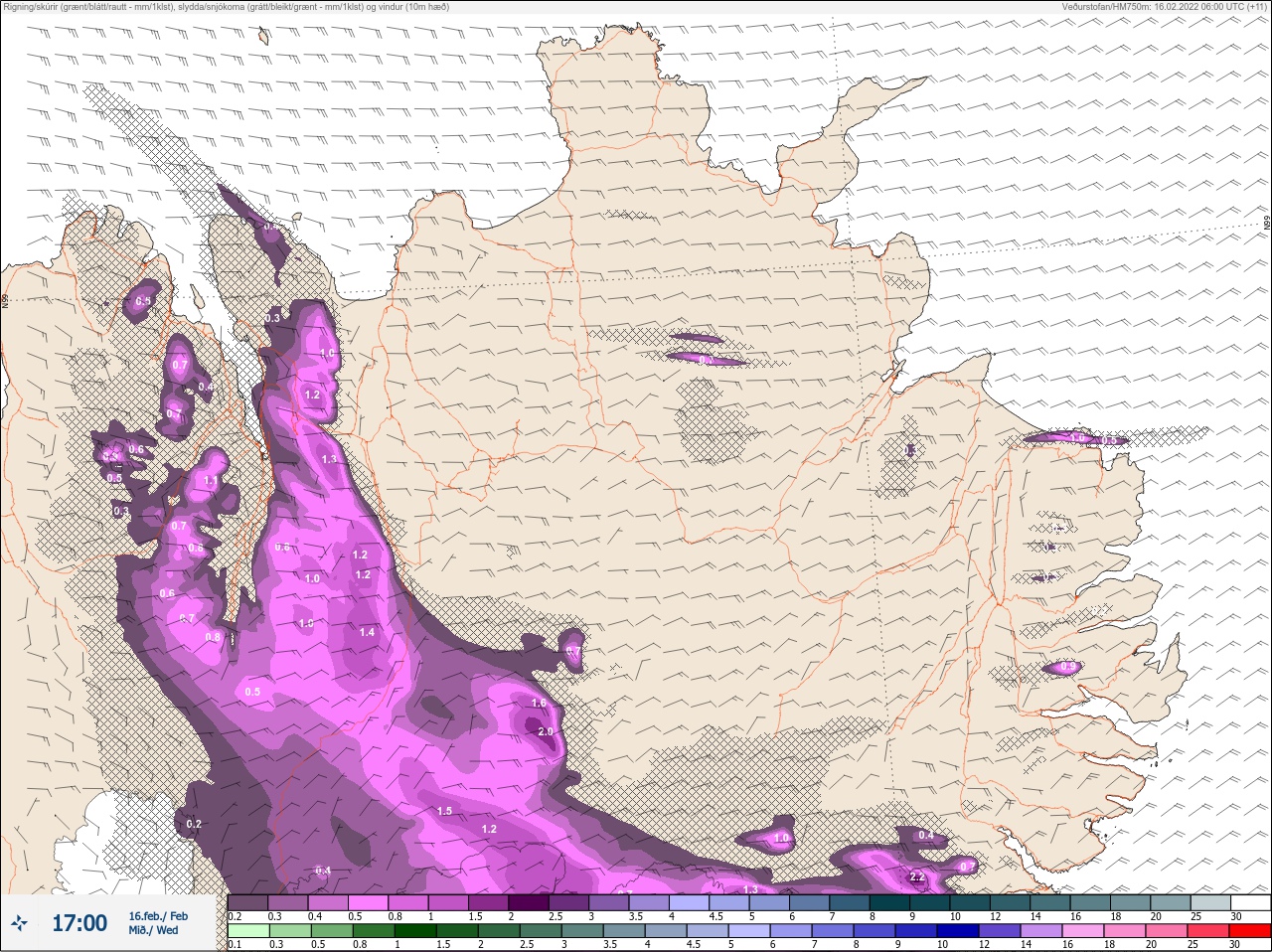Click the pale mint swatch starting the lower legend
1272x952 pixels.
[x=247, y=930]
